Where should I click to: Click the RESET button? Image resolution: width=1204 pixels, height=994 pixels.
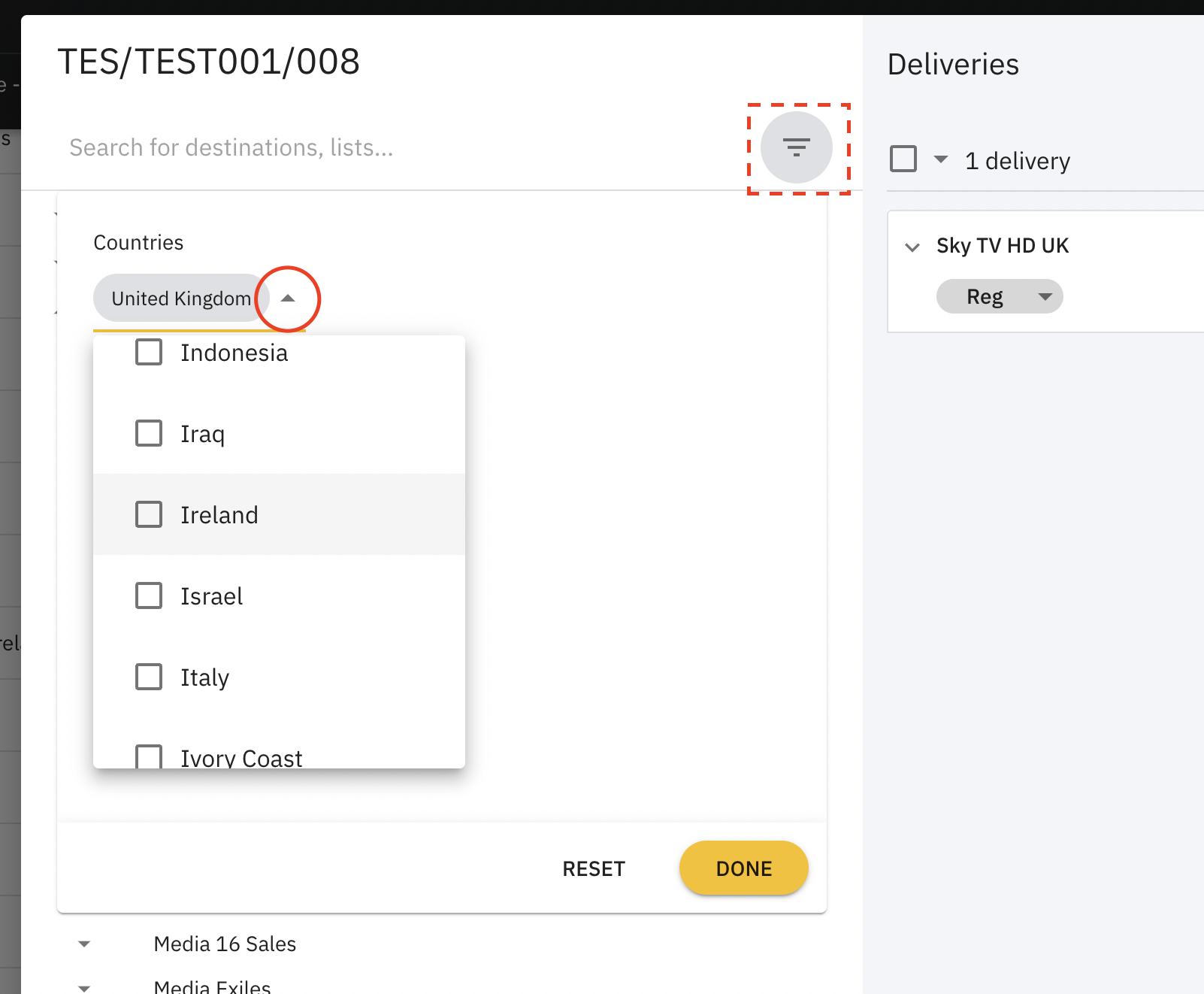[594, 868]
